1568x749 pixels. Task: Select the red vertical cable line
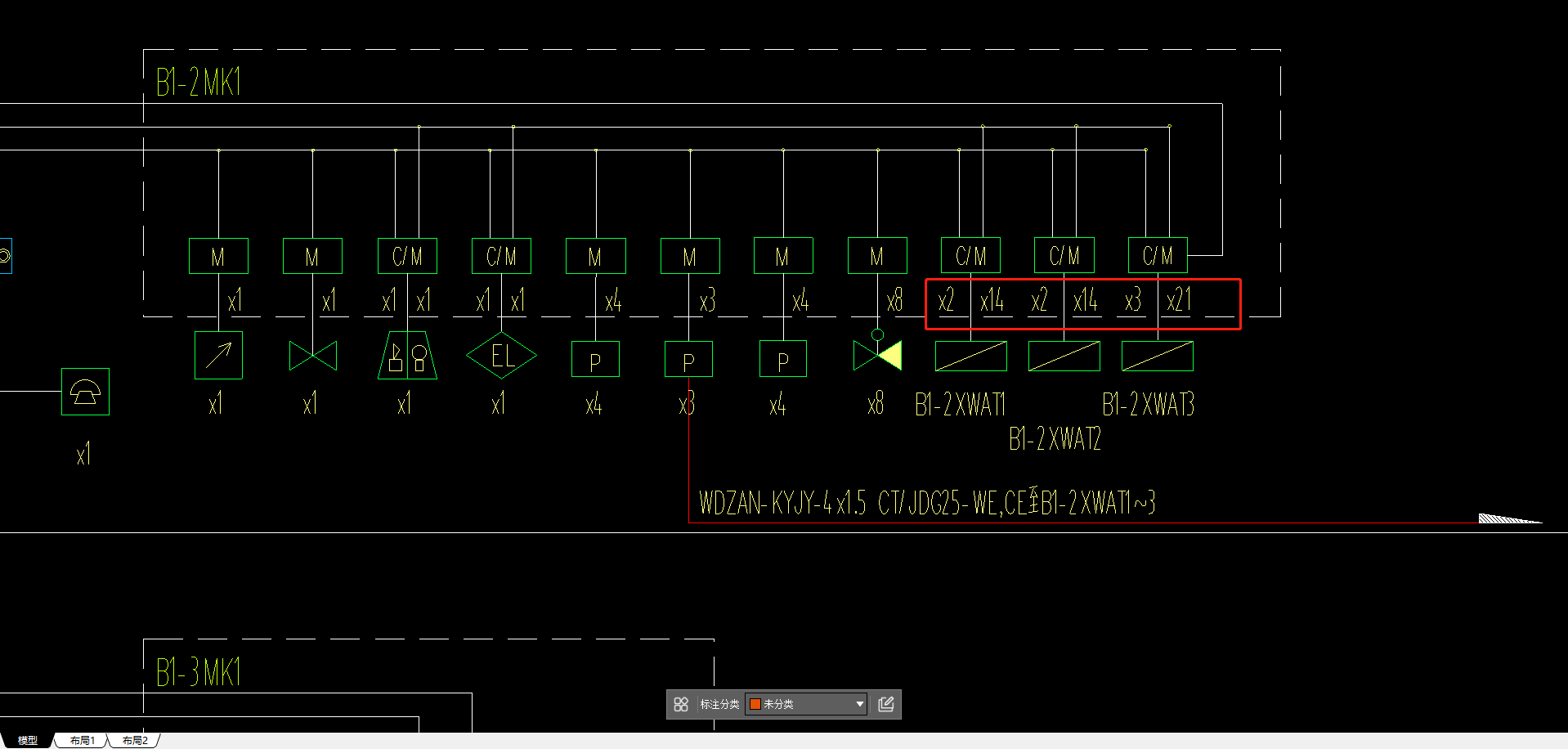pyautogui.click(x=688, y=450)
